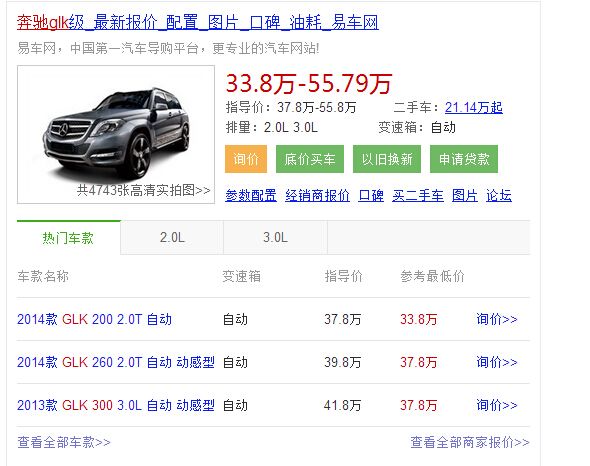Open the 经销商报价 link

[x=317, y=195]
